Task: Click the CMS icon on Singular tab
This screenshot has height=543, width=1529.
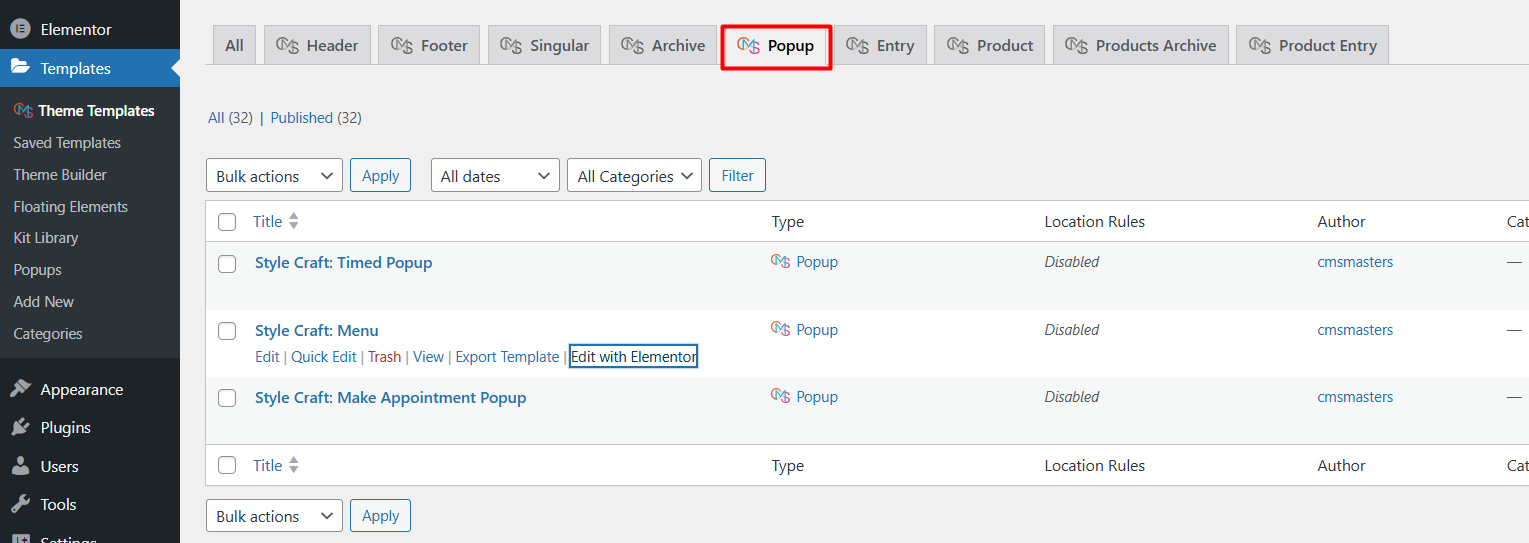Action: (x=511, y=45)
